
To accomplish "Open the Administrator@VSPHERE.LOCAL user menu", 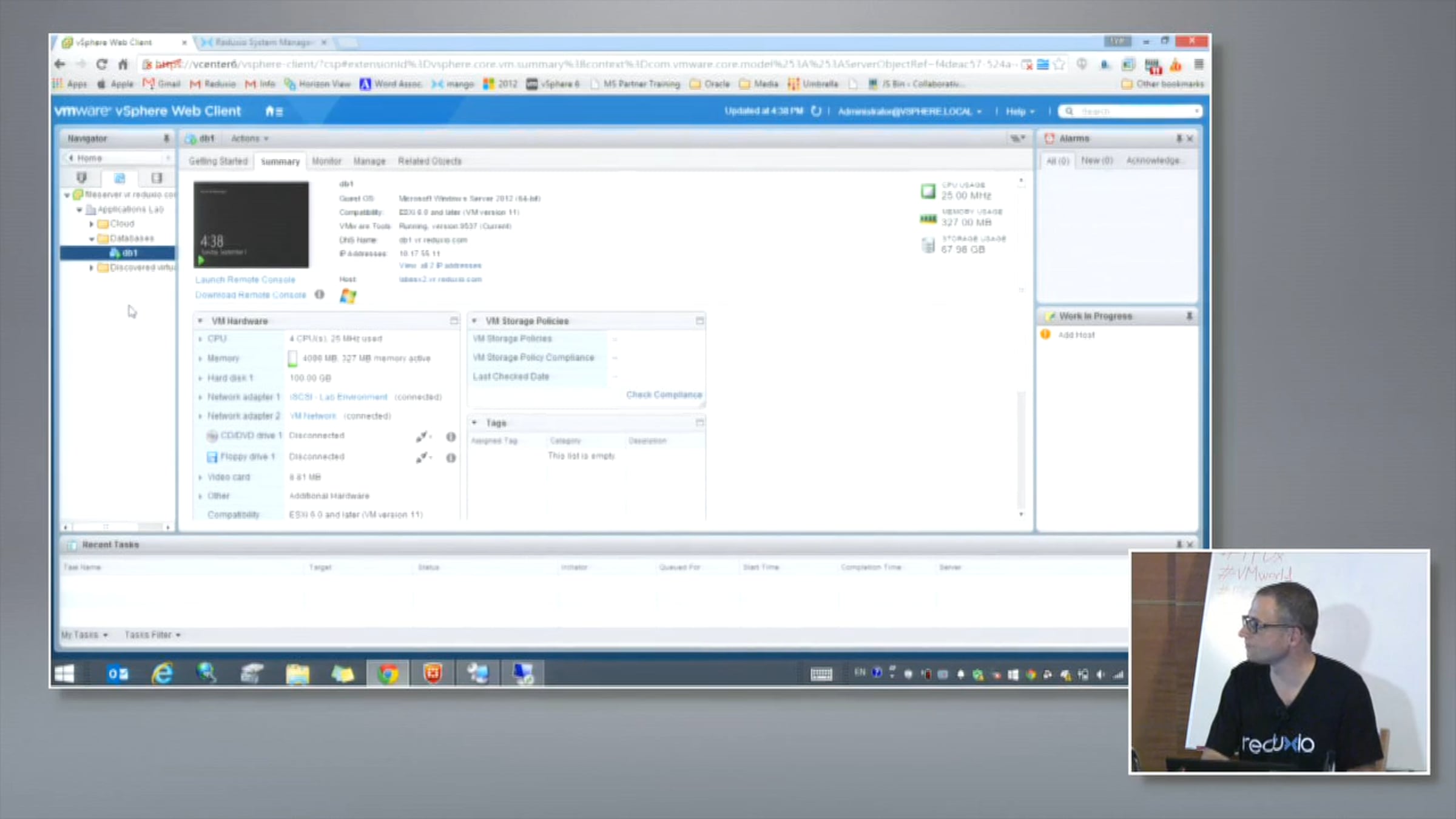I will (910, 112).
